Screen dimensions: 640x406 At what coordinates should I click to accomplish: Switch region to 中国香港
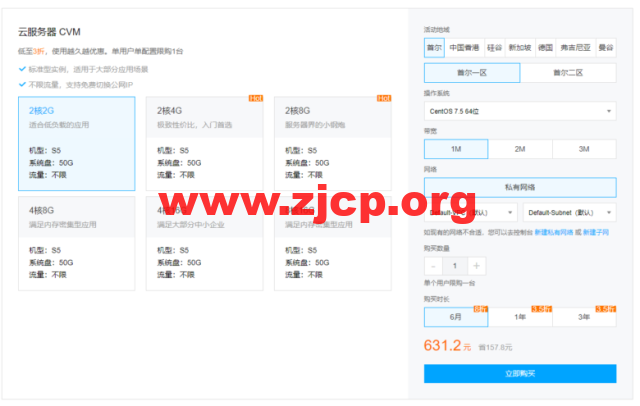click(x=464, y=48)
